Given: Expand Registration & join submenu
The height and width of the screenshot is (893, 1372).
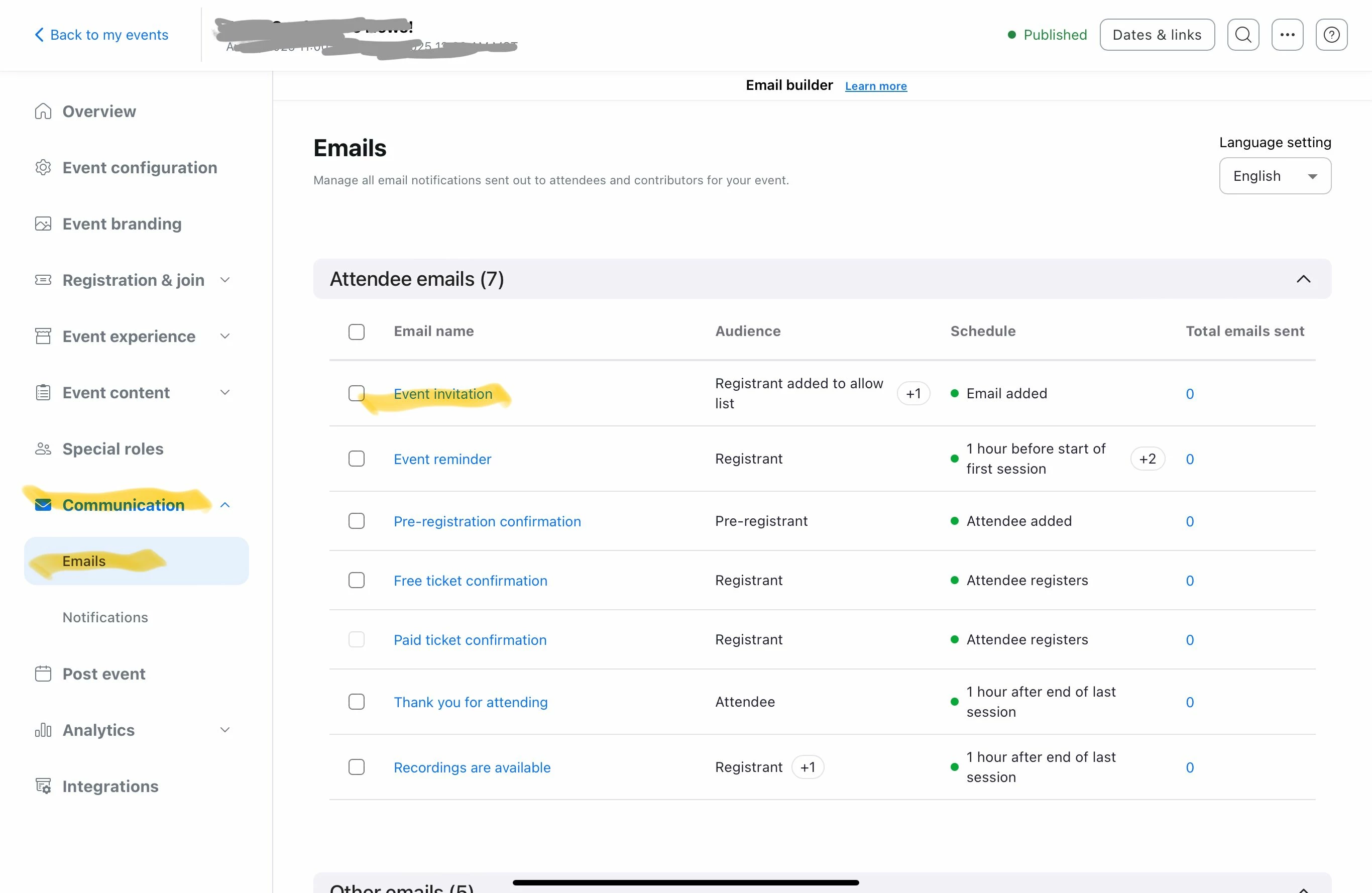Looking at the screenshot, I should (x=225, y=280).
